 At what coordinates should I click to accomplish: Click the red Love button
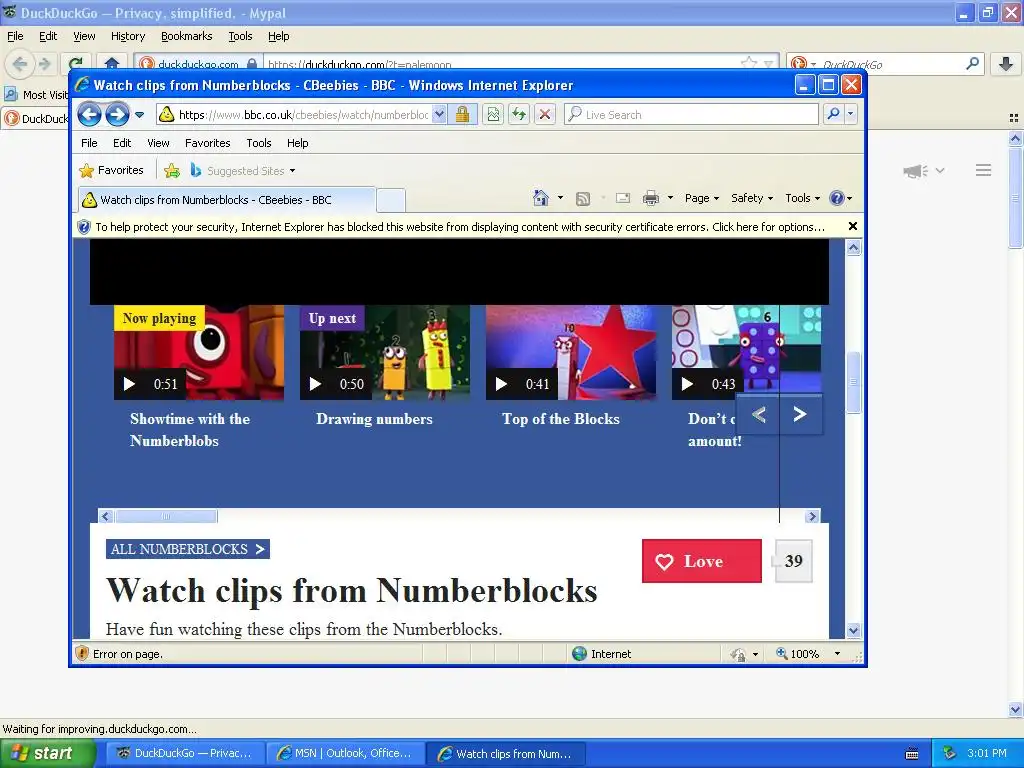[701, 561]
